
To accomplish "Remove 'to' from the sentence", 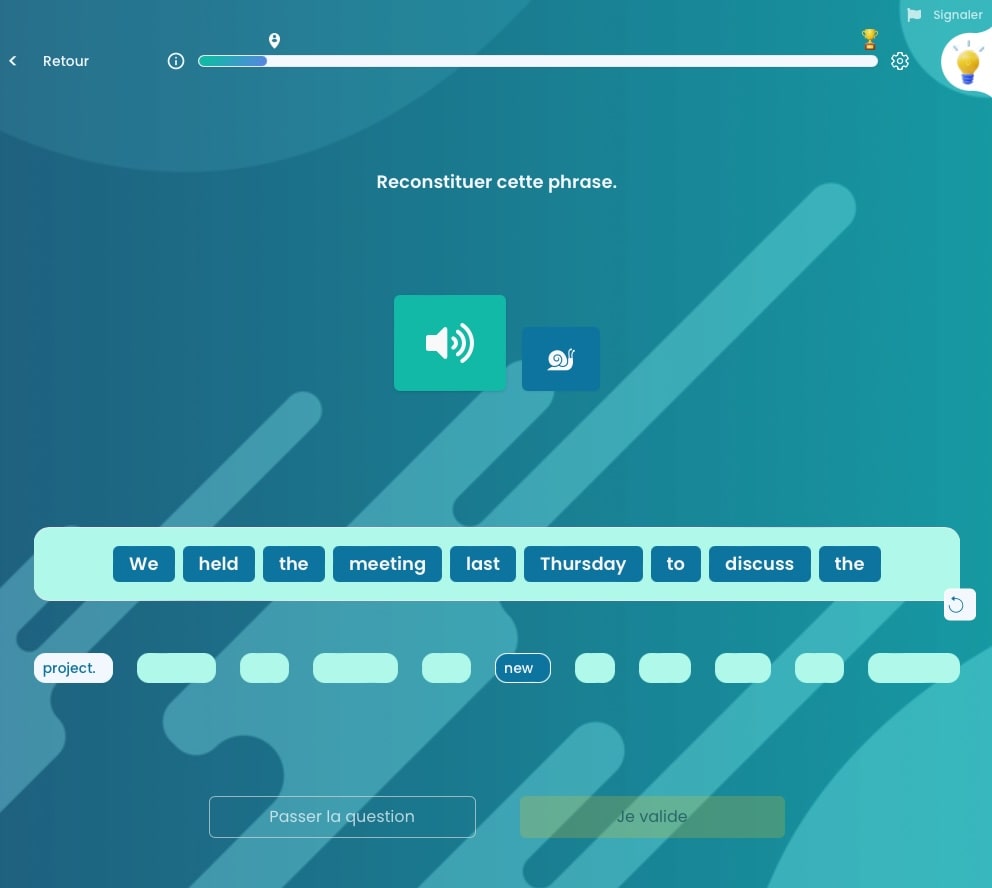I will point(676,564).
